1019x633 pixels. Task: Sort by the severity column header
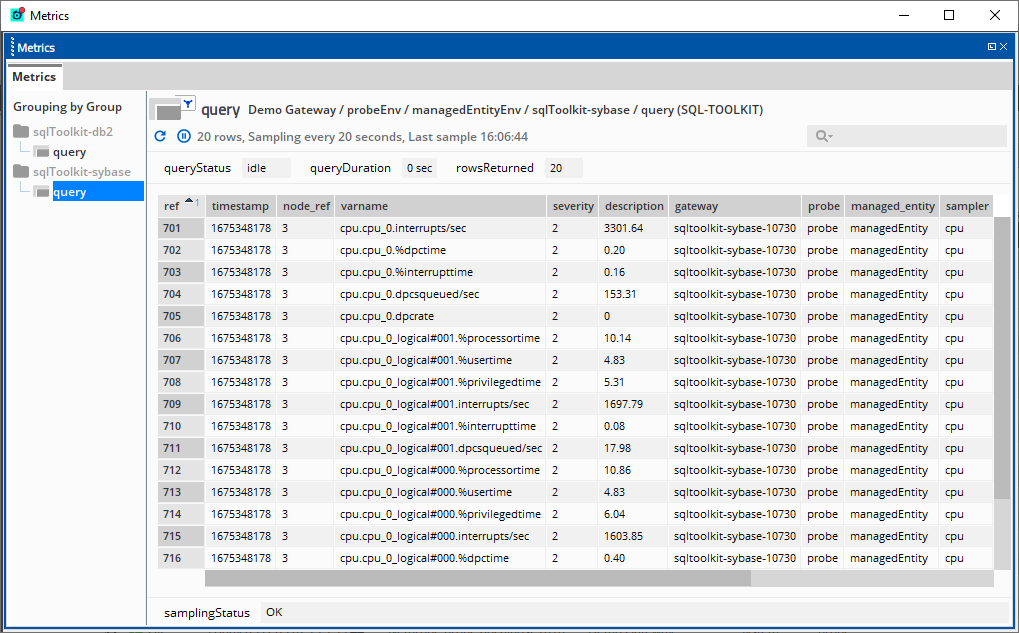pyautogui.click(x=573, y=206)
